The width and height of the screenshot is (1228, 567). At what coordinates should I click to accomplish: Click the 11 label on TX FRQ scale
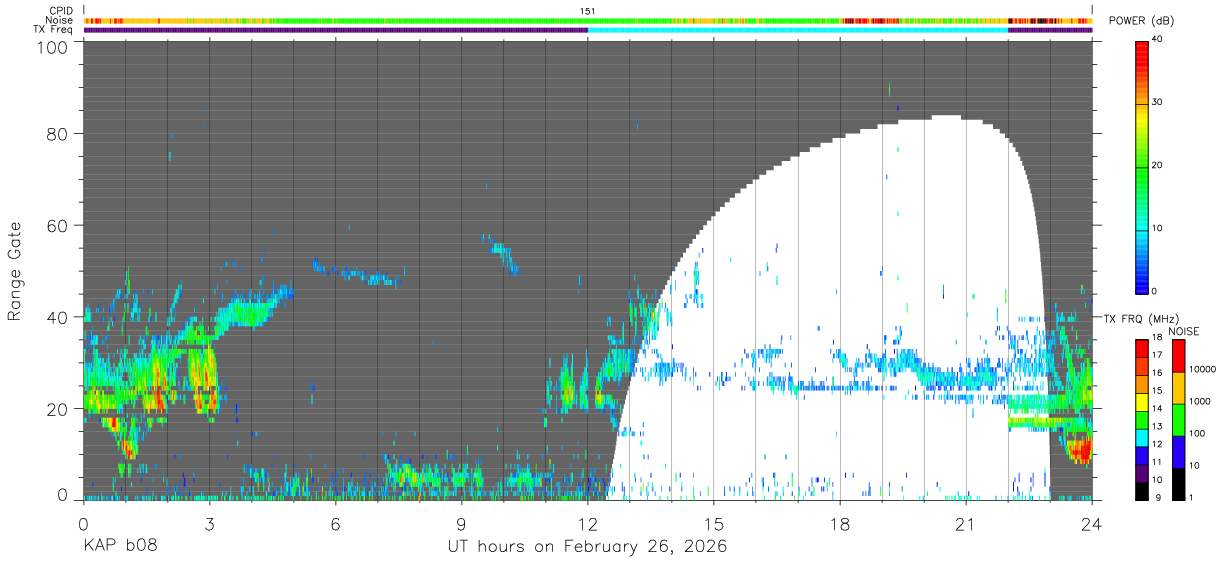click(x=1158, y=462)
